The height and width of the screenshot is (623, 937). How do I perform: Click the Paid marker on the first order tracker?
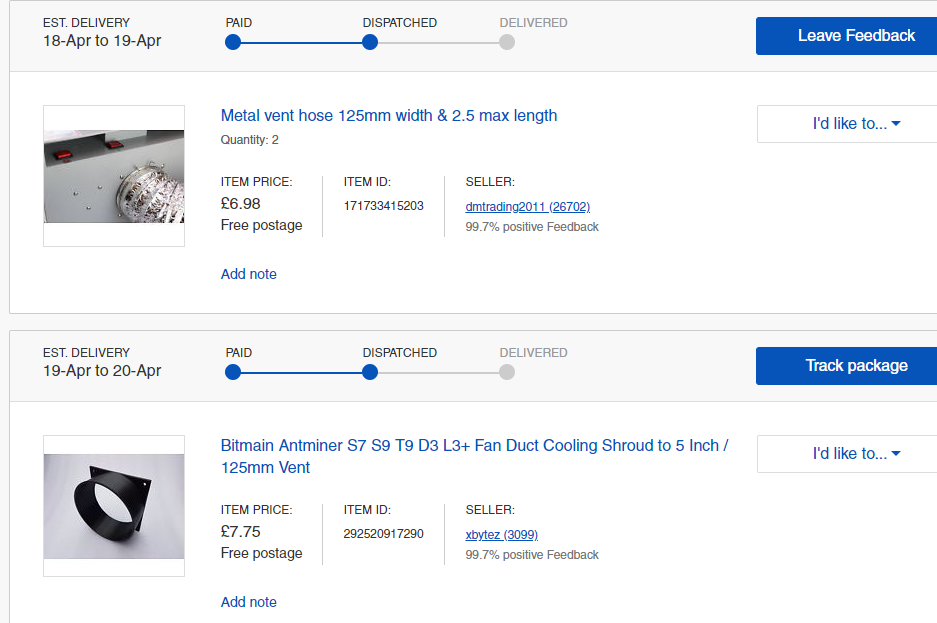(x=233, y=42)
